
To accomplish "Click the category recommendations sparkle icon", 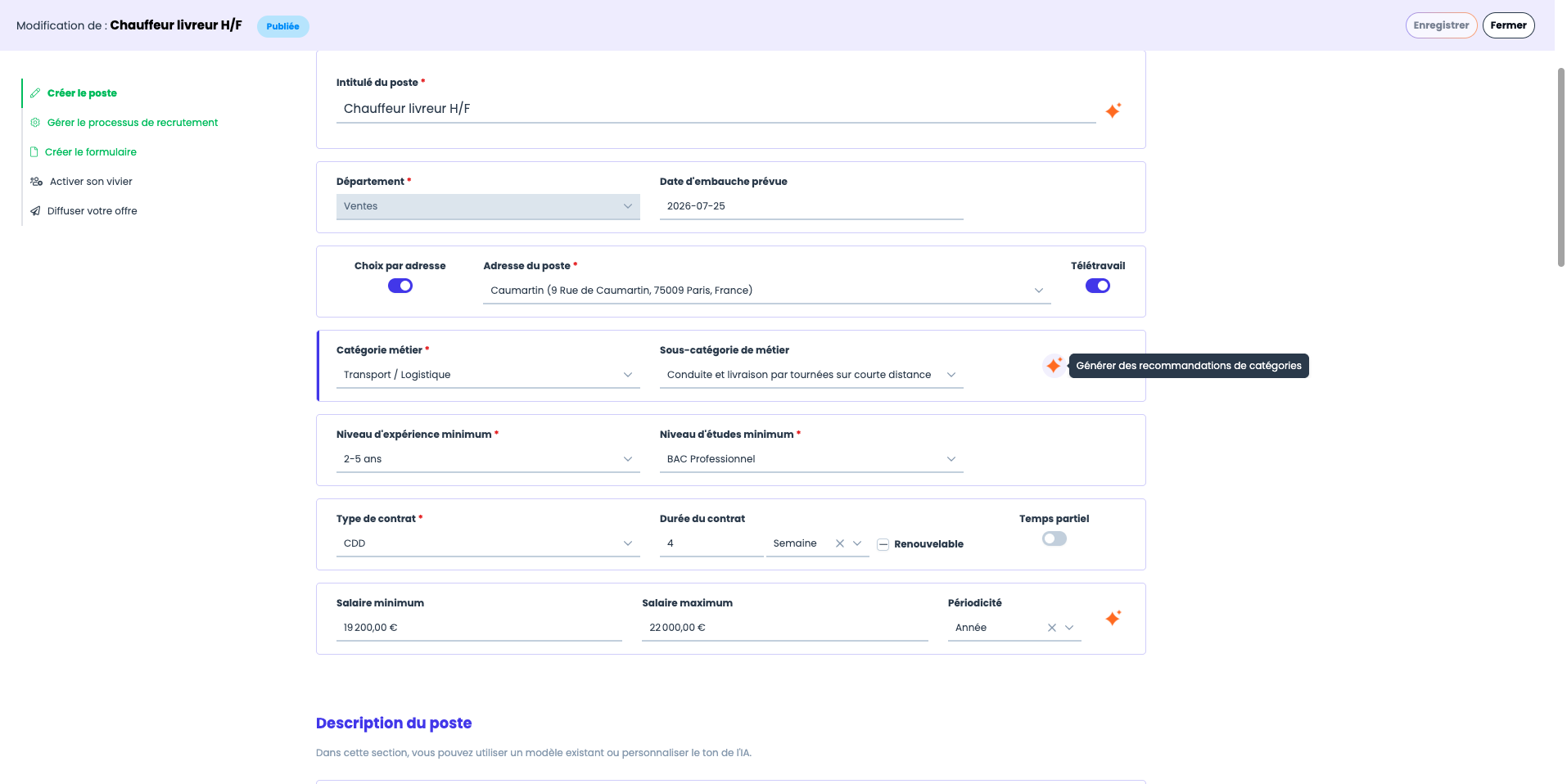I will tap(1054, 366).
